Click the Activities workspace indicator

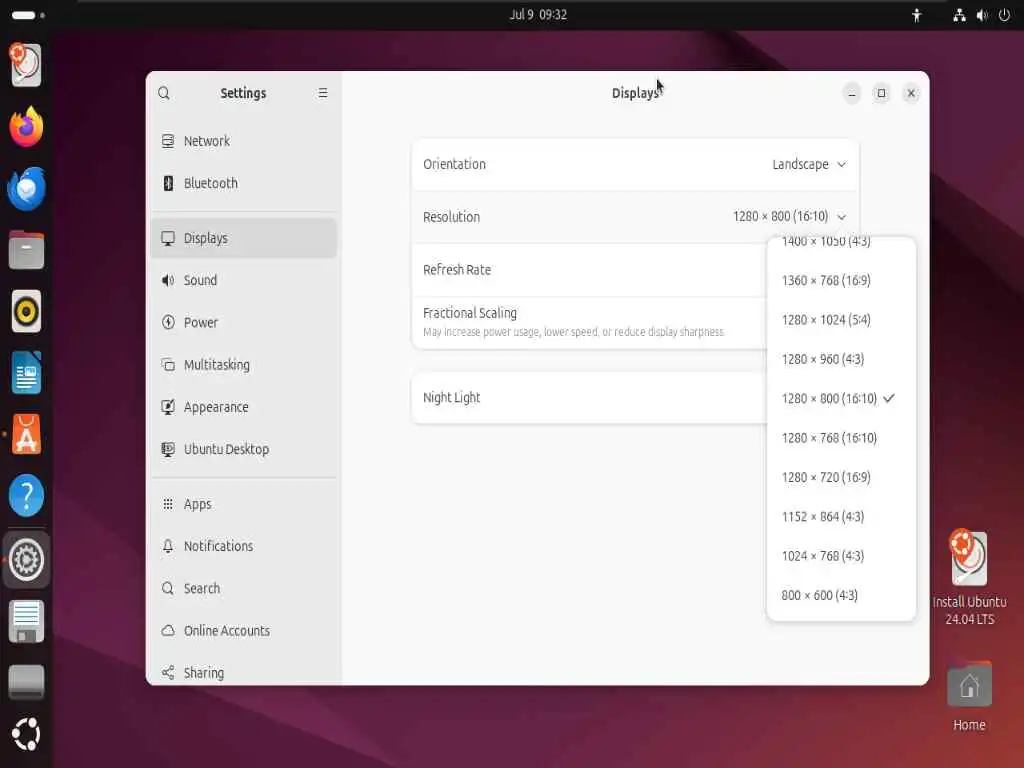click(28, 15)
